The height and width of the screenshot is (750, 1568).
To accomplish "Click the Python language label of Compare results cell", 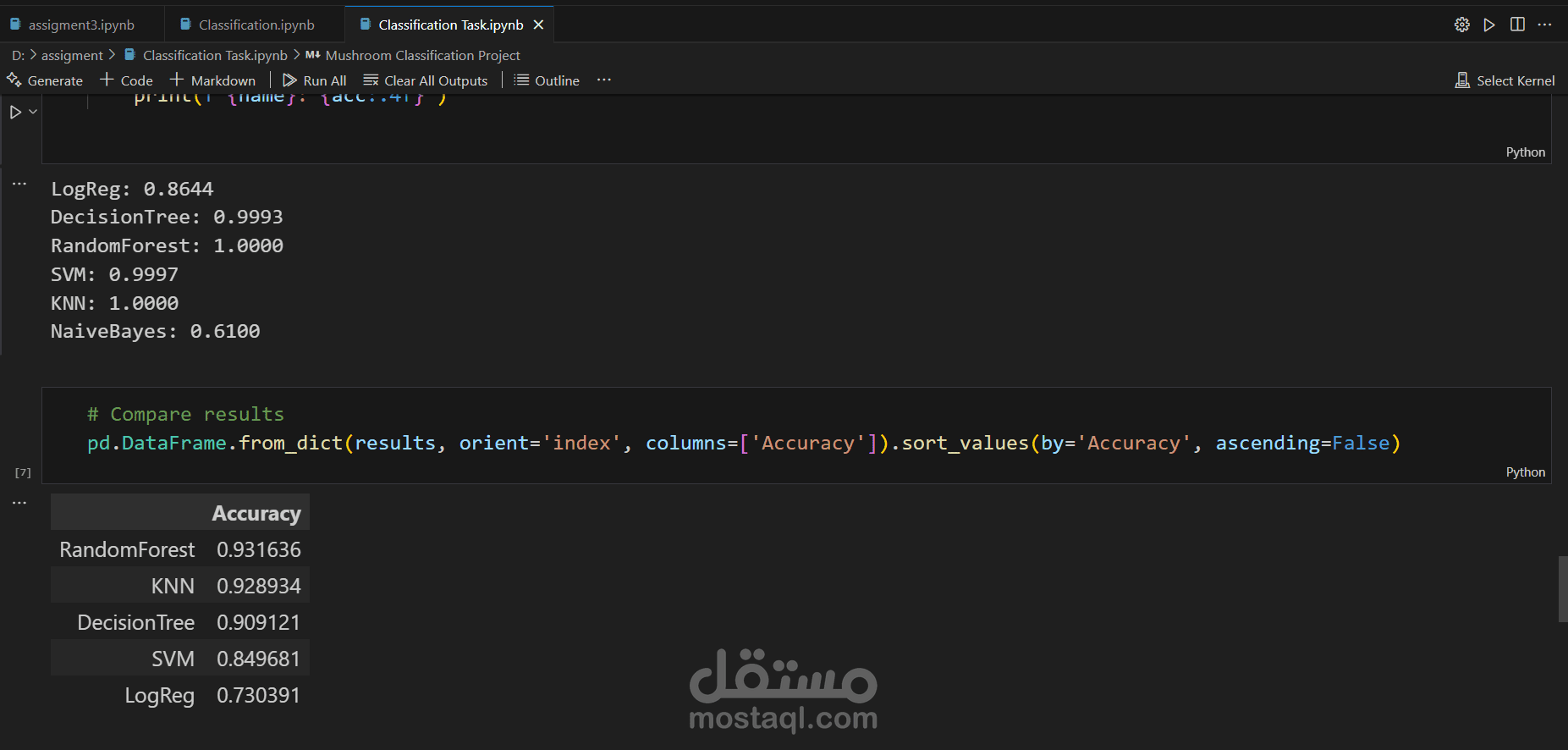I will pyautogui.click(x=1525, y=472).
